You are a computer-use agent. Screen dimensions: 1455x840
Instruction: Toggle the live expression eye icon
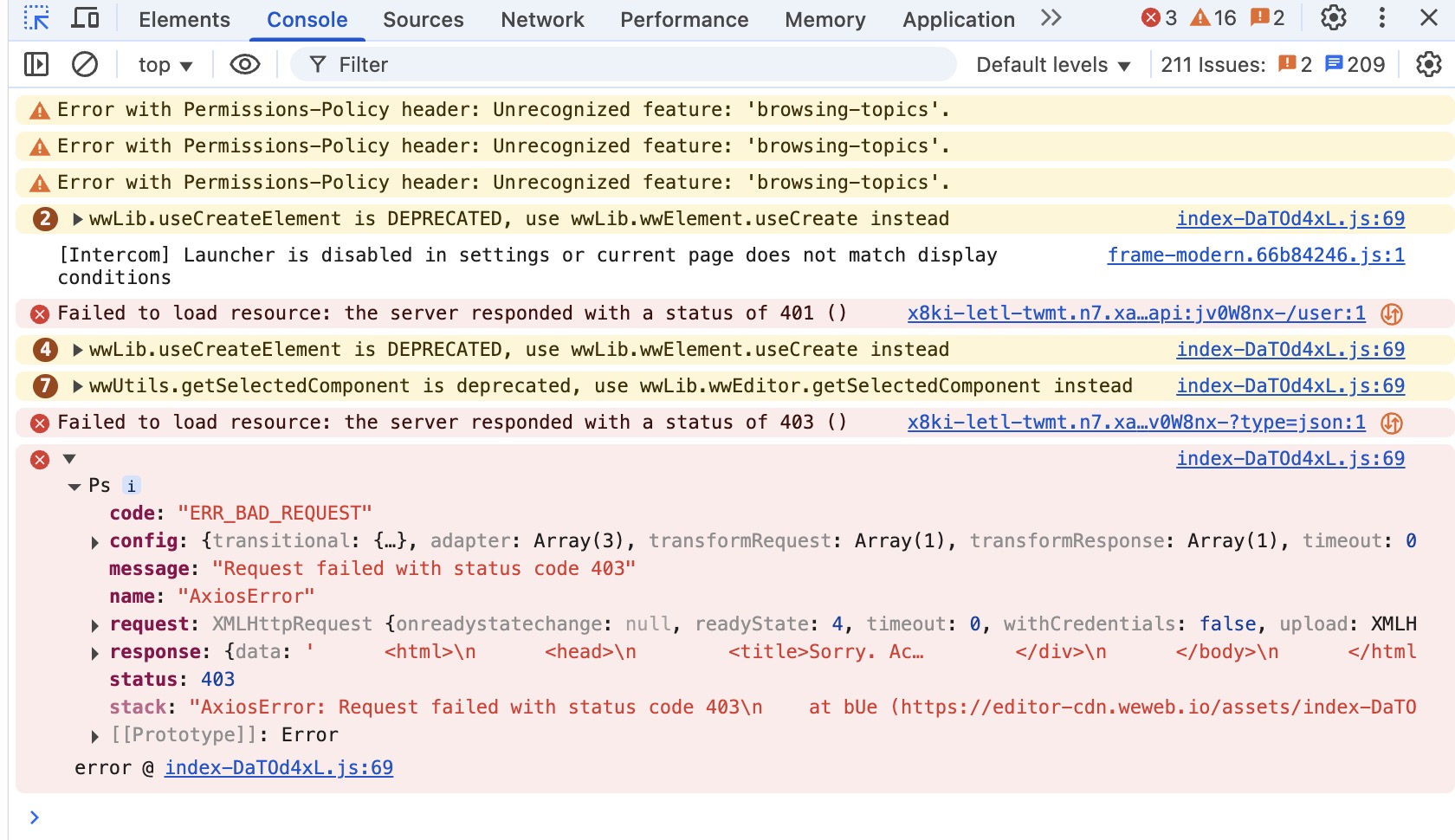coord(245,64)
